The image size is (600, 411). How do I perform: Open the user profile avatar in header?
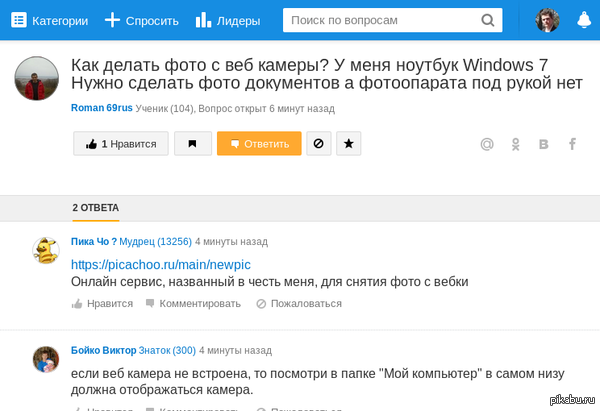547,20
